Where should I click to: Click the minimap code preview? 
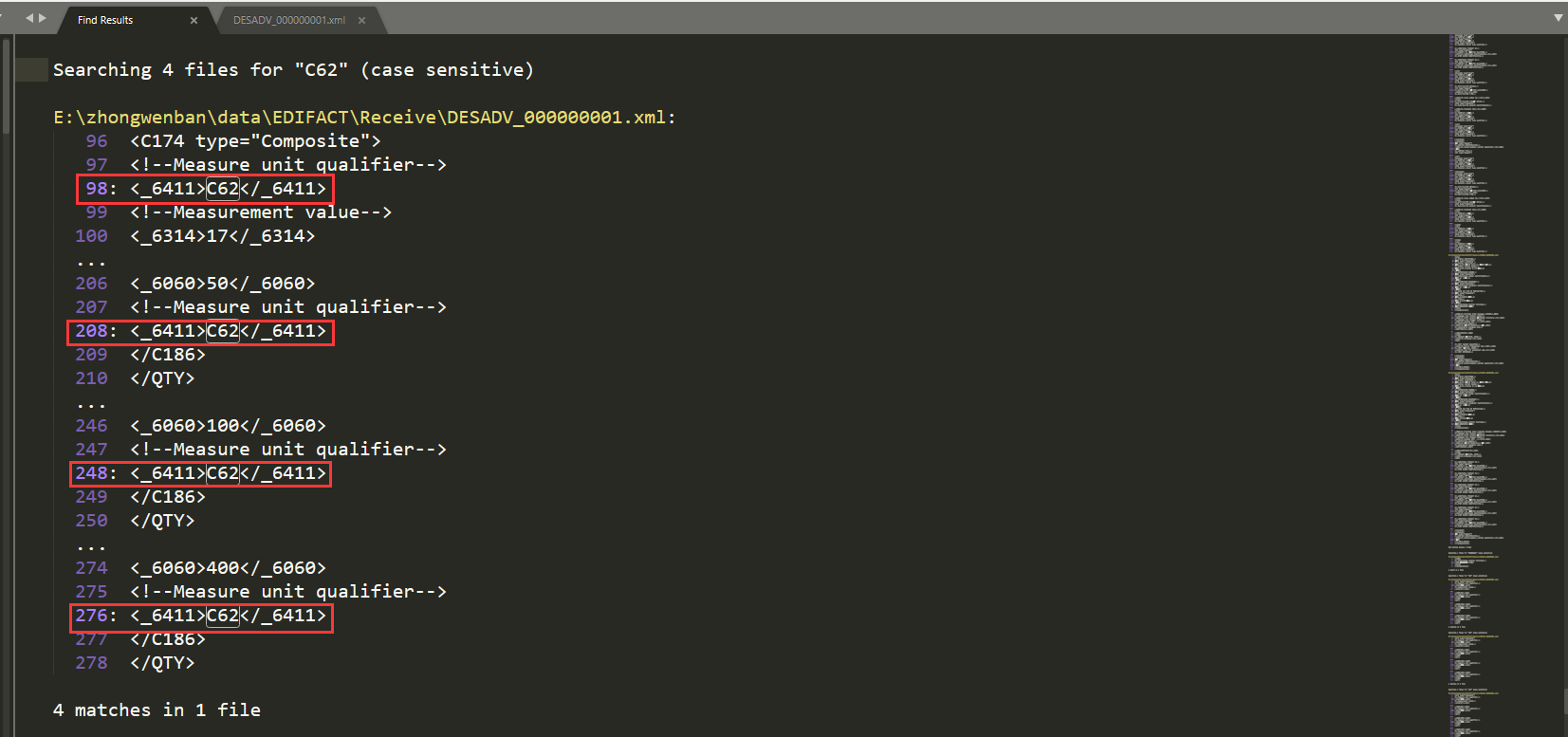(1475, 285)
